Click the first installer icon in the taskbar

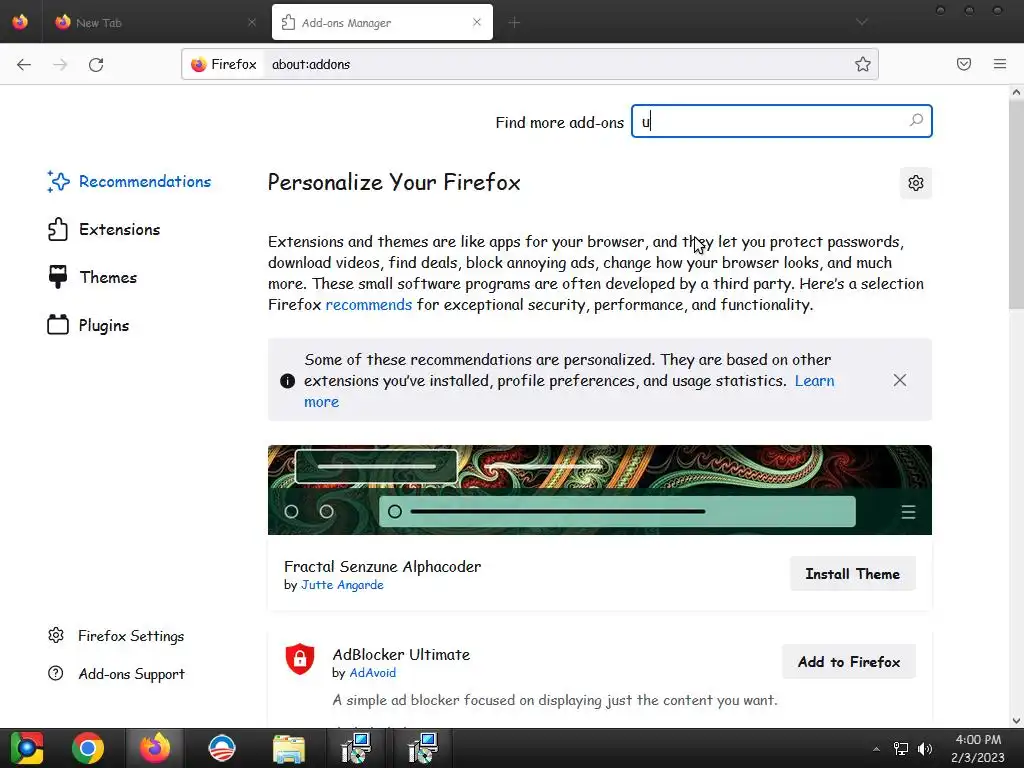pyautogui.click(x=357, y=748)
